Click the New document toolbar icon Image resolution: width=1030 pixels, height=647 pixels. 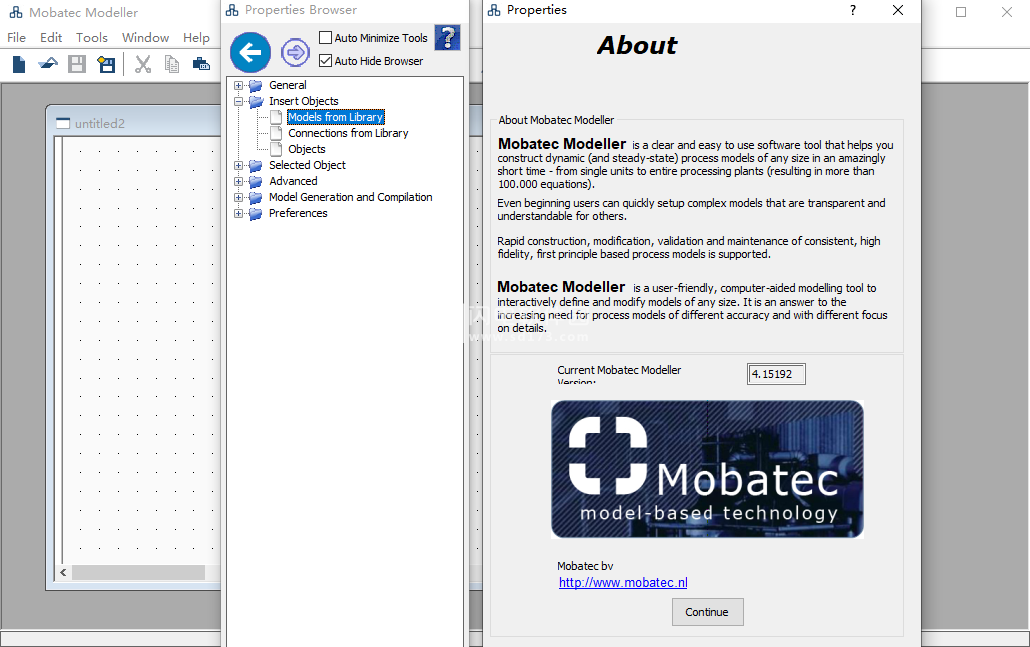point(19,64)
